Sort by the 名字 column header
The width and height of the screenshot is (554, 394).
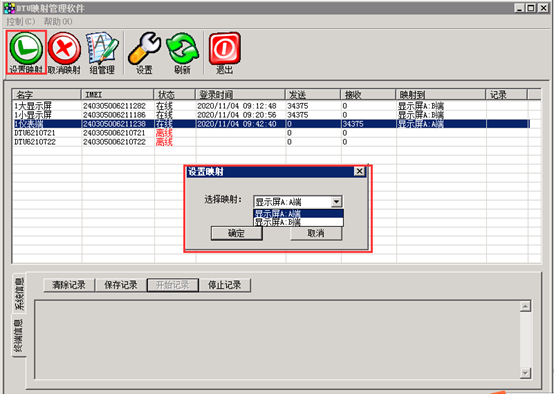47,94
